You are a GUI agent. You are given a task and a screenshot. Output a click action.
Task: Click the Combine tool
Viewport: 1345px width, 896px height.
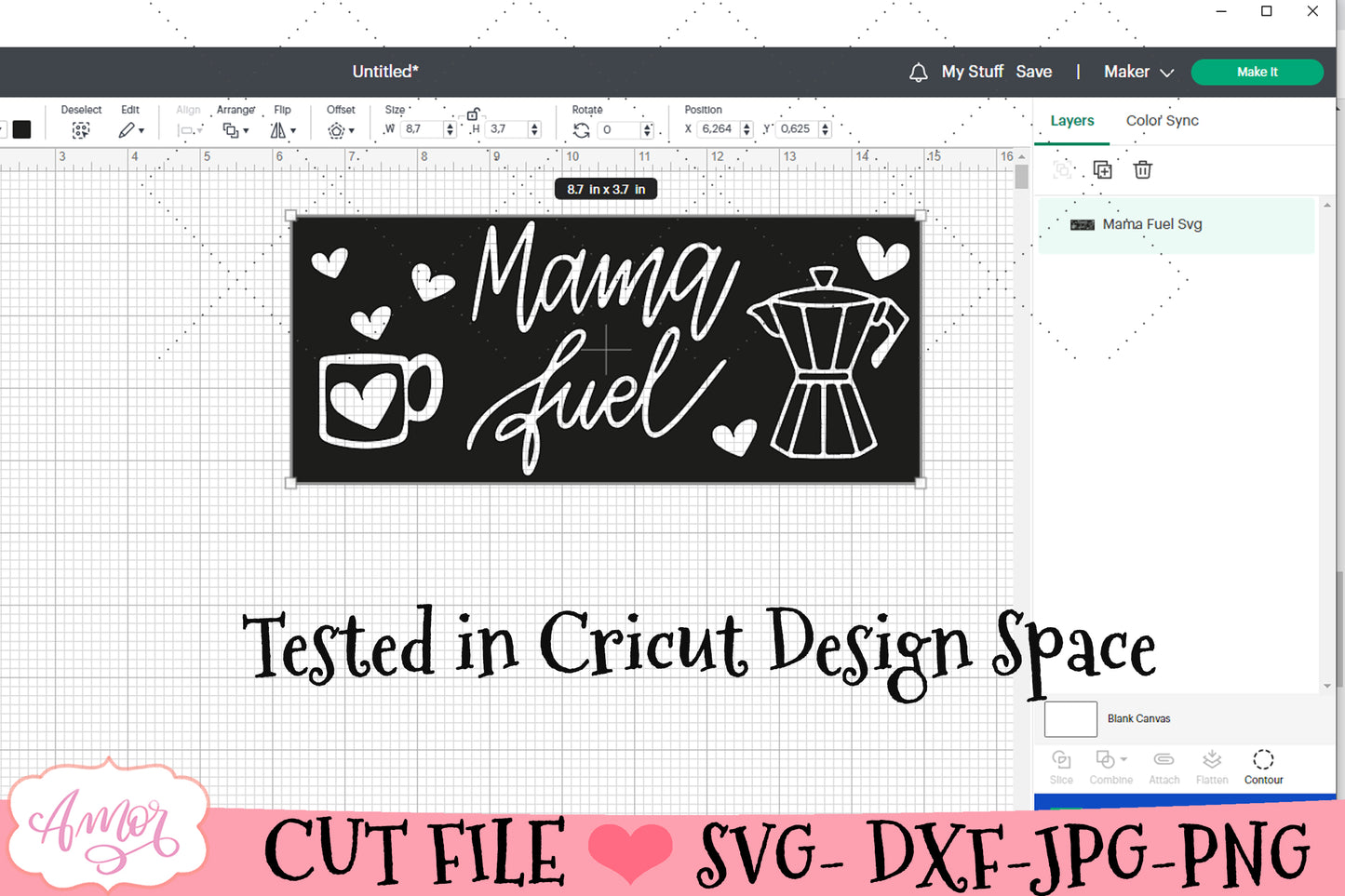pyautogui.click(x=1111, y=768)
